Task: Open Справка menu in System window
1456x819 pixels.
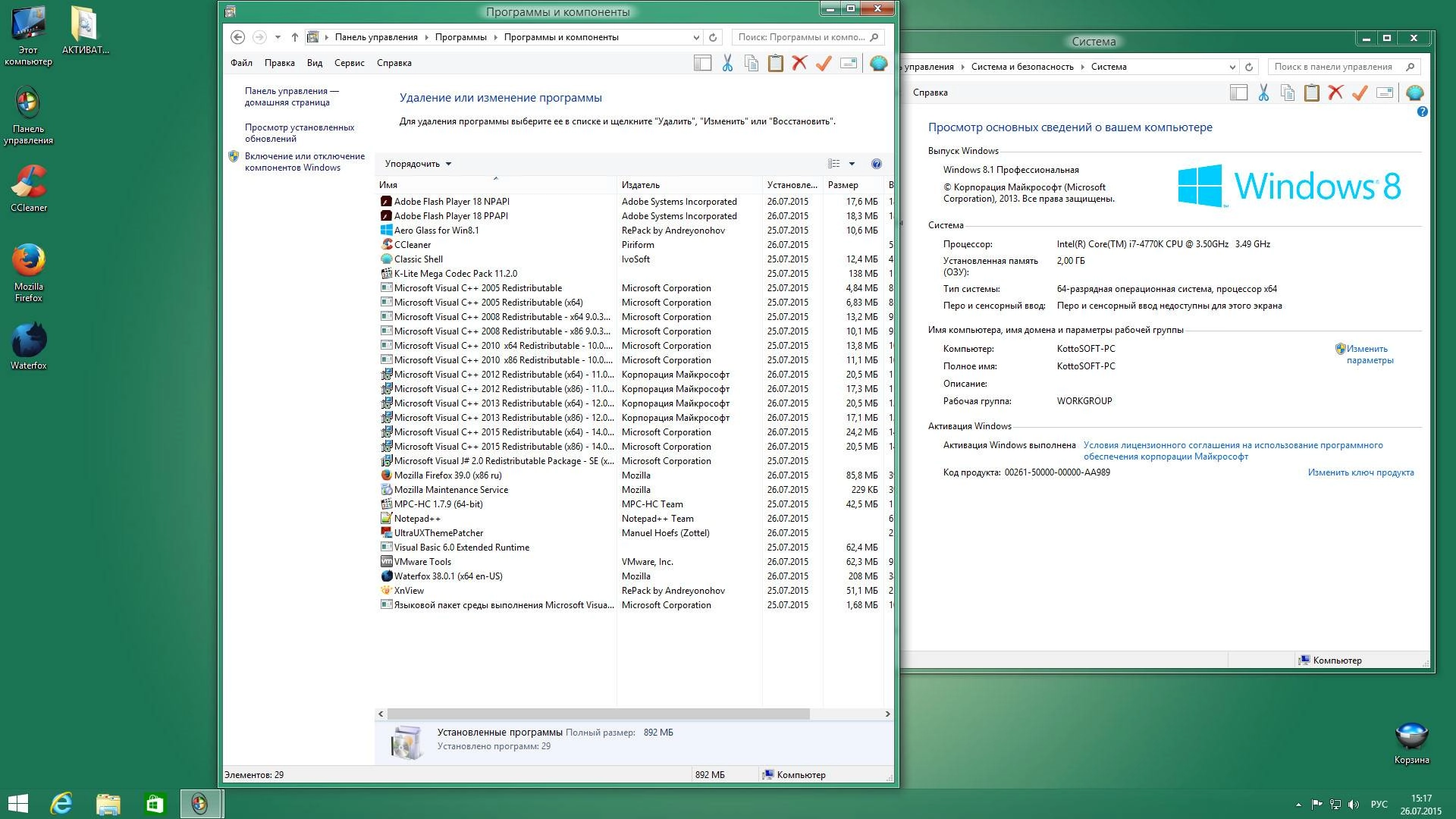Action: (x=930, y=93)
